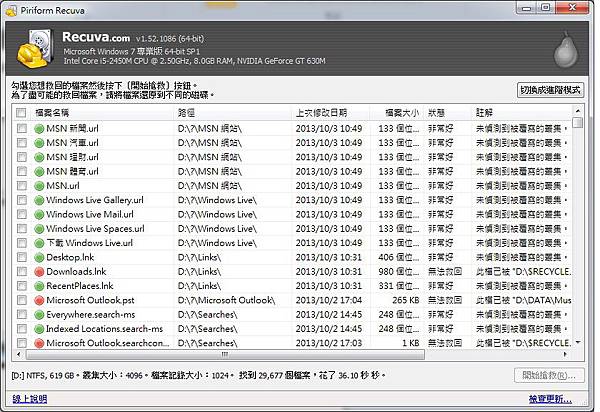600x412 pixels.
Task: Click the status icon for Windows Live Mail.url
Action: (x=39, y=215)
